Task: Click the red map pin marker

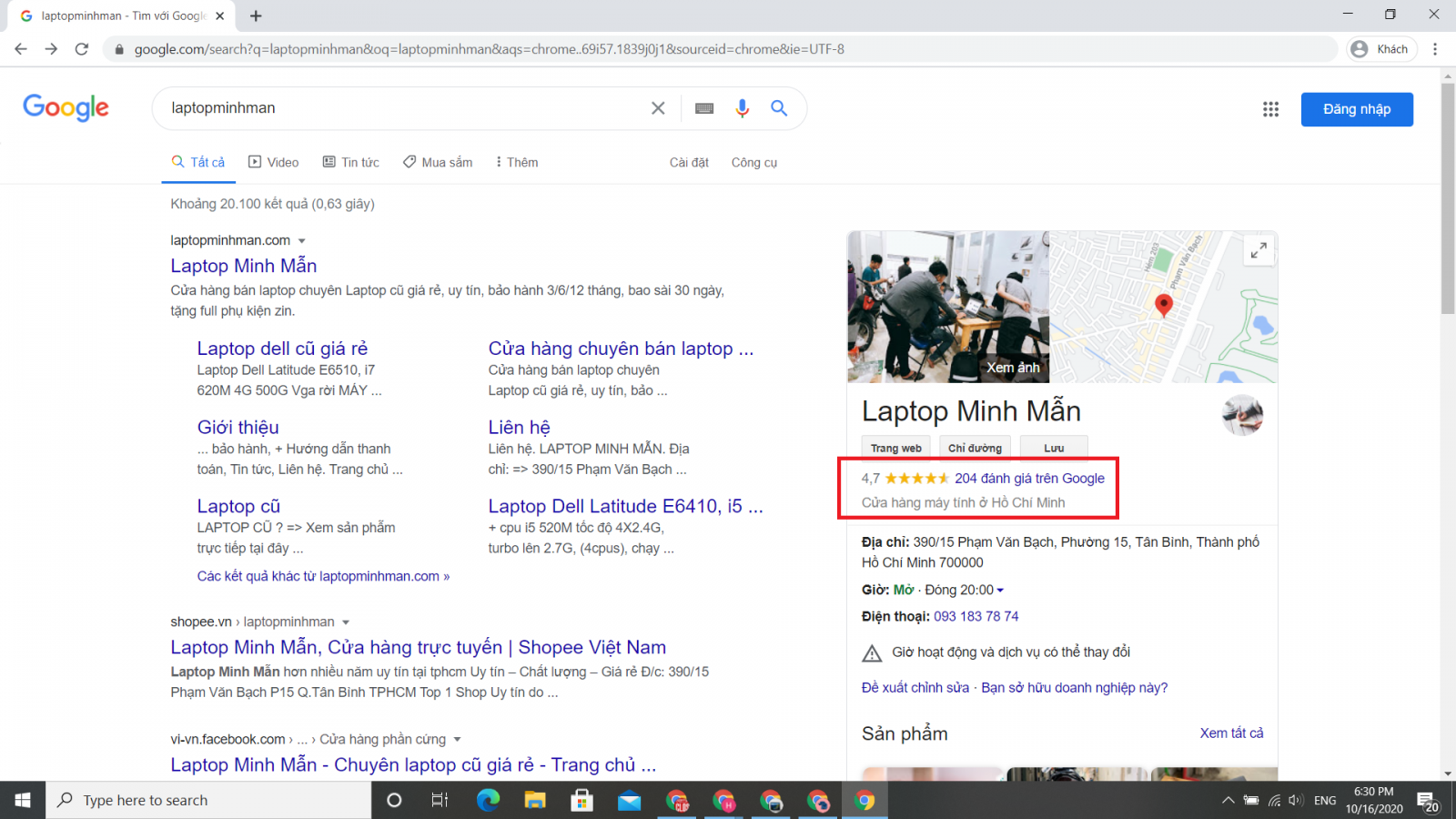Action: tap(1163, 305)
